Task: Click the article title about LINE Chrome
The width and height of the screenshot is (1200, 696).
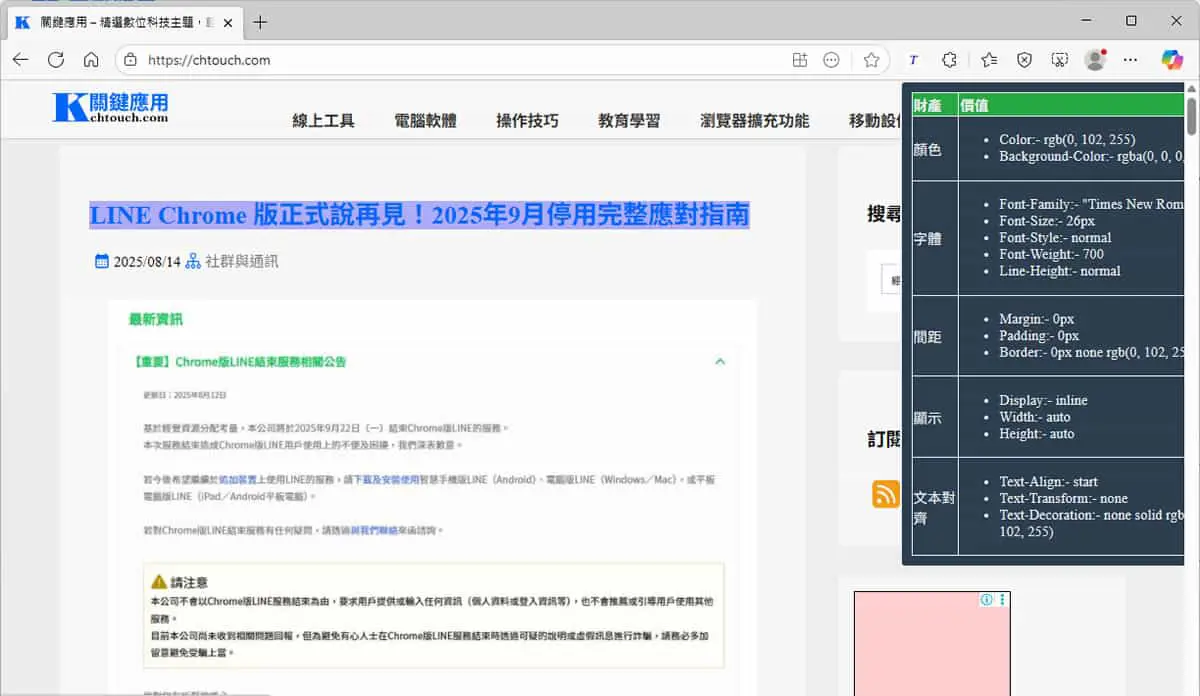Action: pos(419,215)
